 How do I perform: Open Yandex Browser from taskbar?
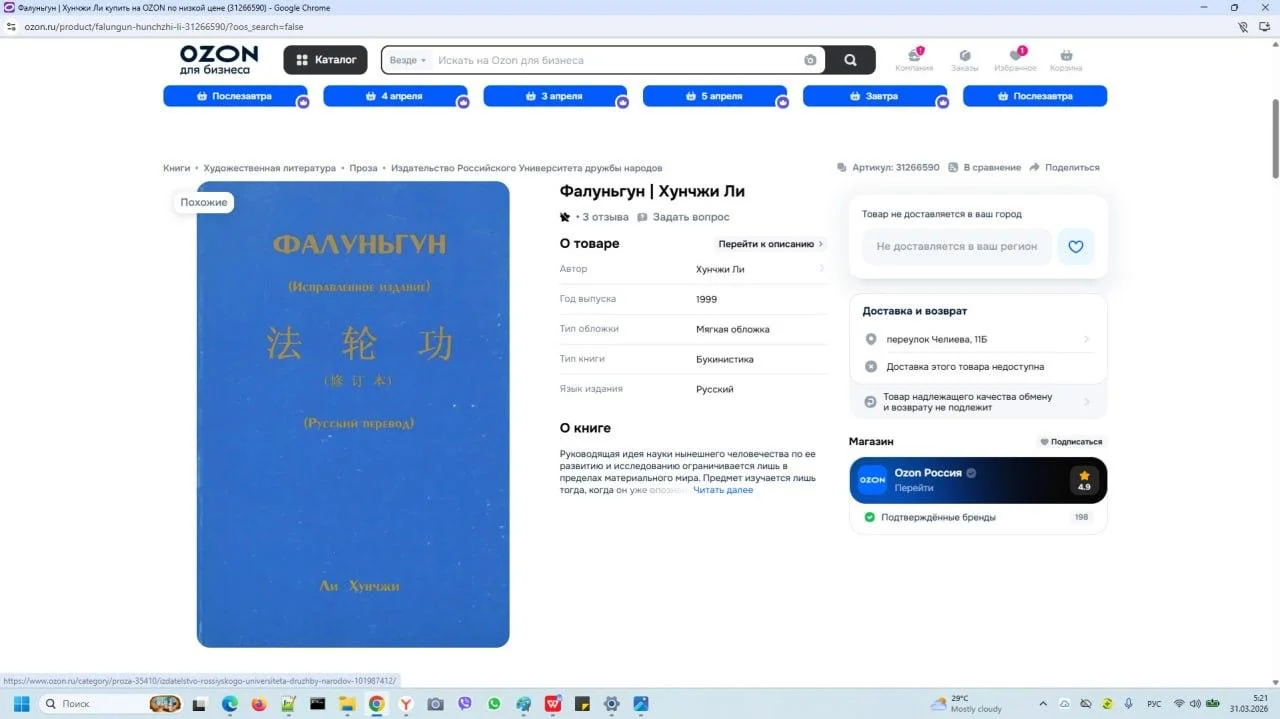(405, 704)
